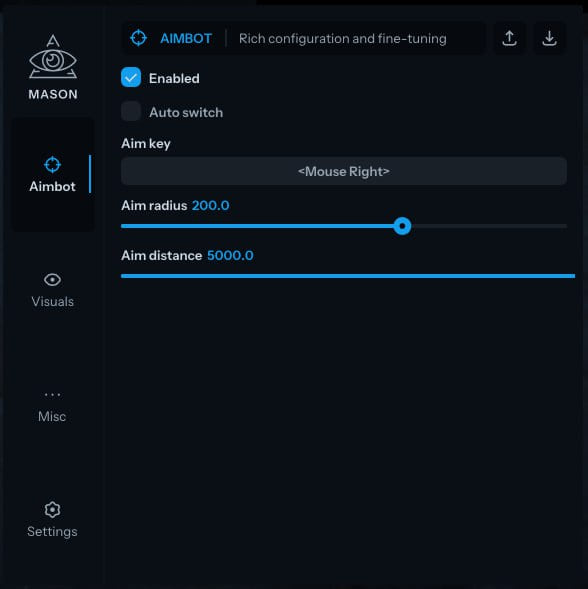This screenshot has height=589, width=588.
Task: Click the upload config arrow icon
Action: [509, 38]
